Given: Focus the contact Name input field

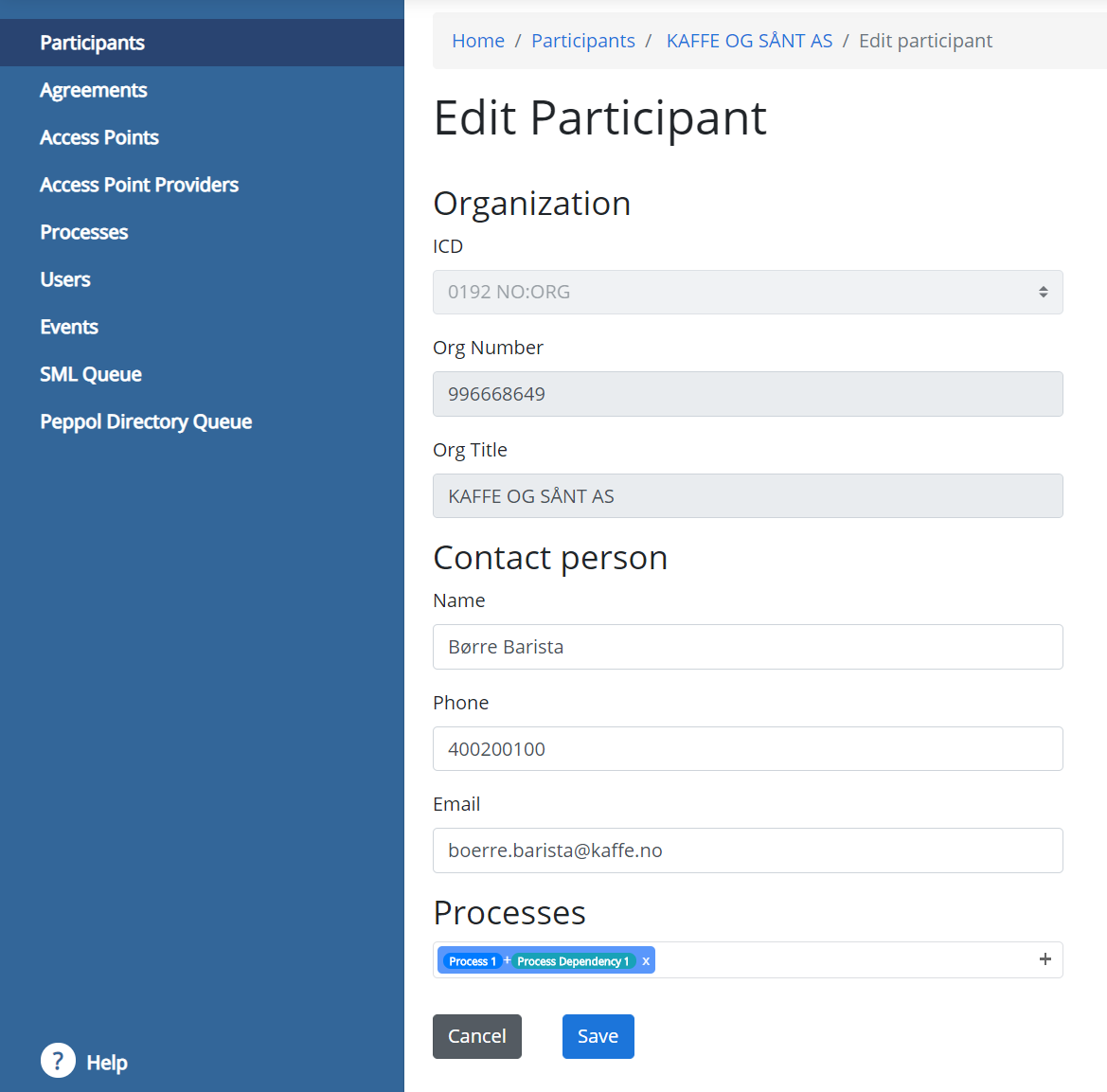Looking at the screenshot, I should point(747,647).
